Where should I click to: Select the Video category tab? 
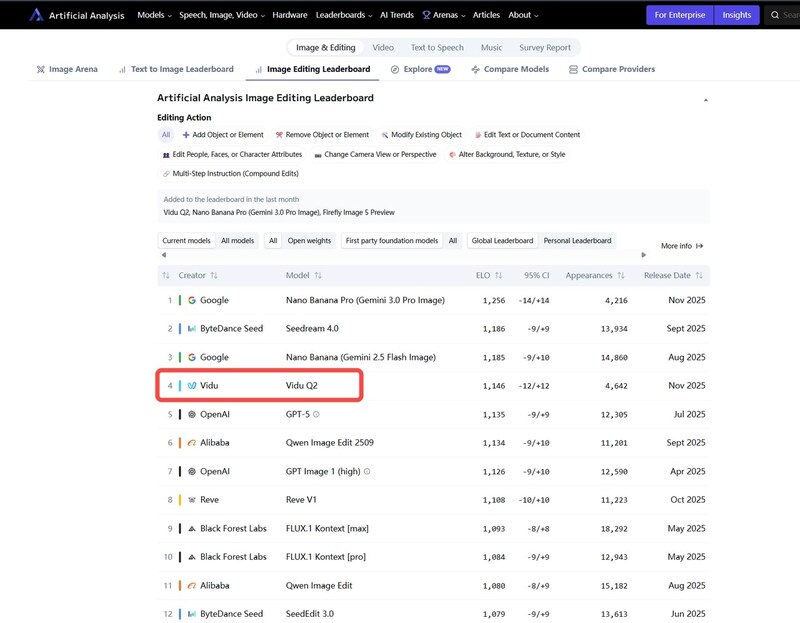click(383, 47)
